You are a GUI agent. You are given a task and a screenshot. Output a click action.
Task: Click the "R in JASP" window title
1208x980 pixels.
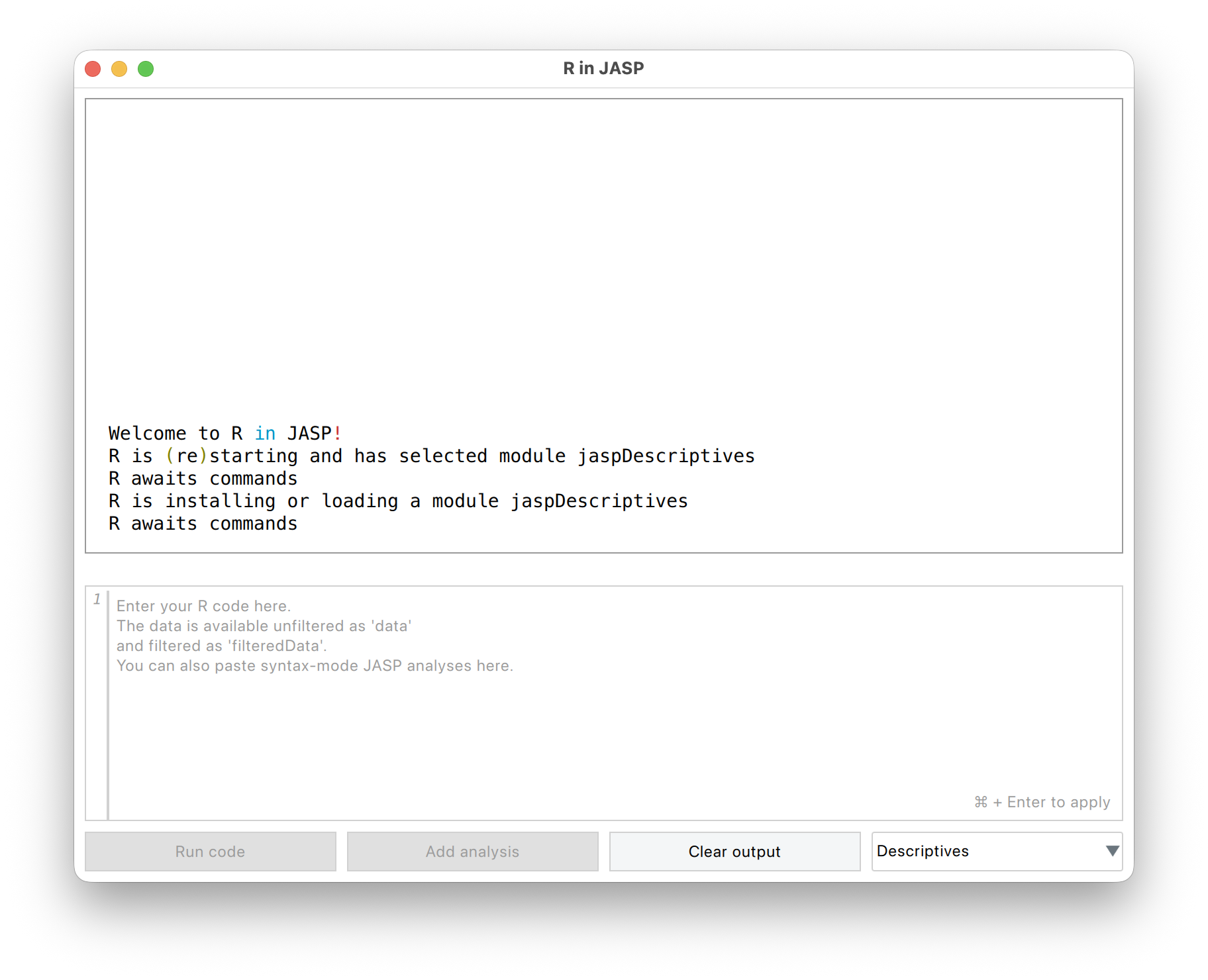(x=603, y=68)
